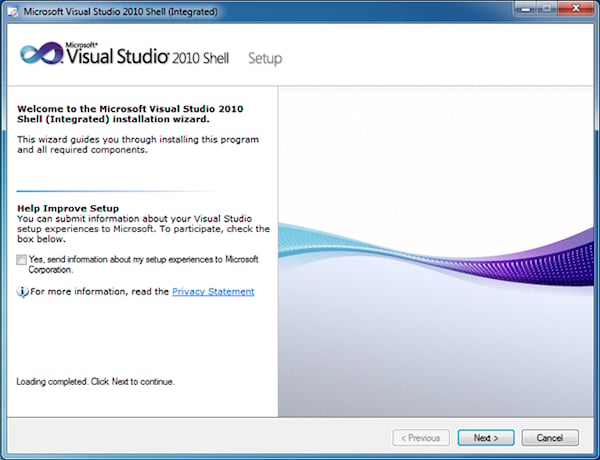
Task: Click the Next button to continue setup
Action: click(486, 437)
